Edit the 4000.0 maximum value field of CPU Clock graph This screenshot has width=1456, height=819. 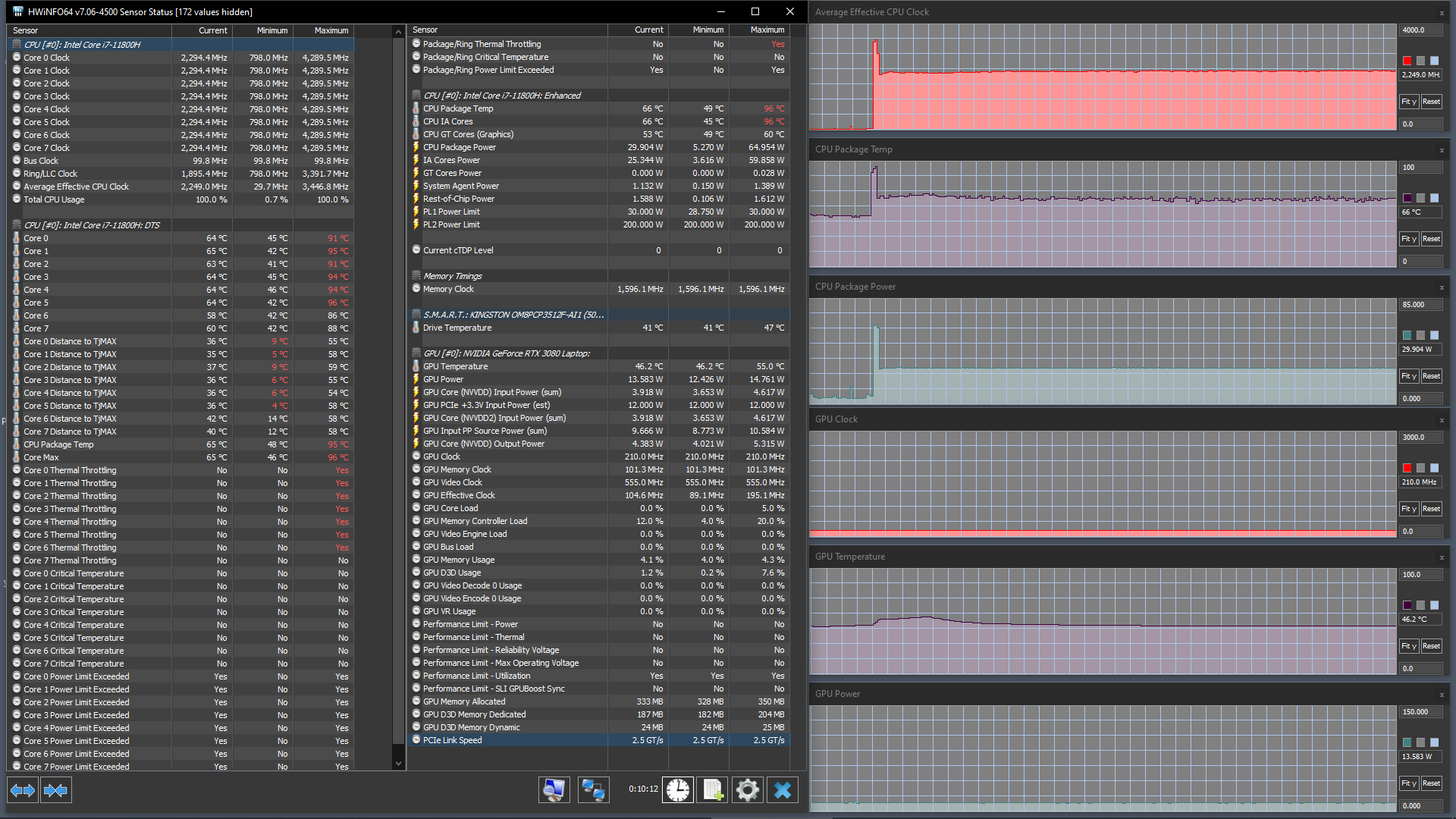(x=1420, y=30)
